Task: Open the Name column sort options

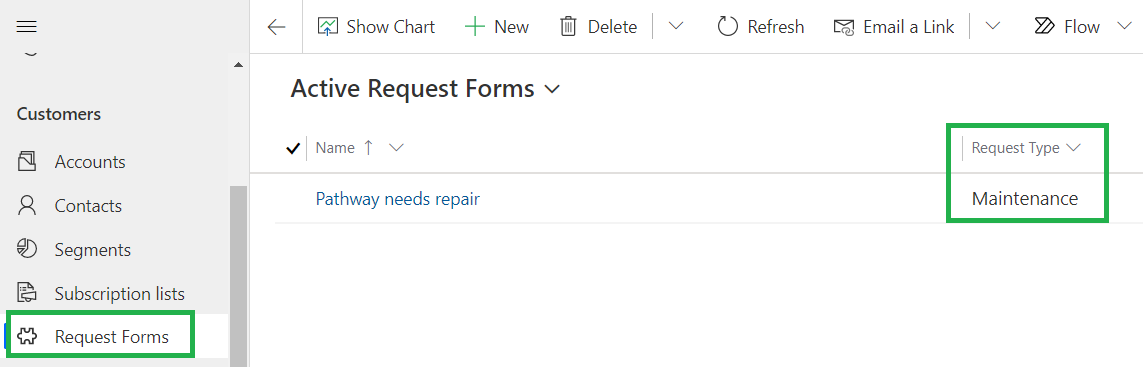Action: pyautogui.click(x=397, y=148)
